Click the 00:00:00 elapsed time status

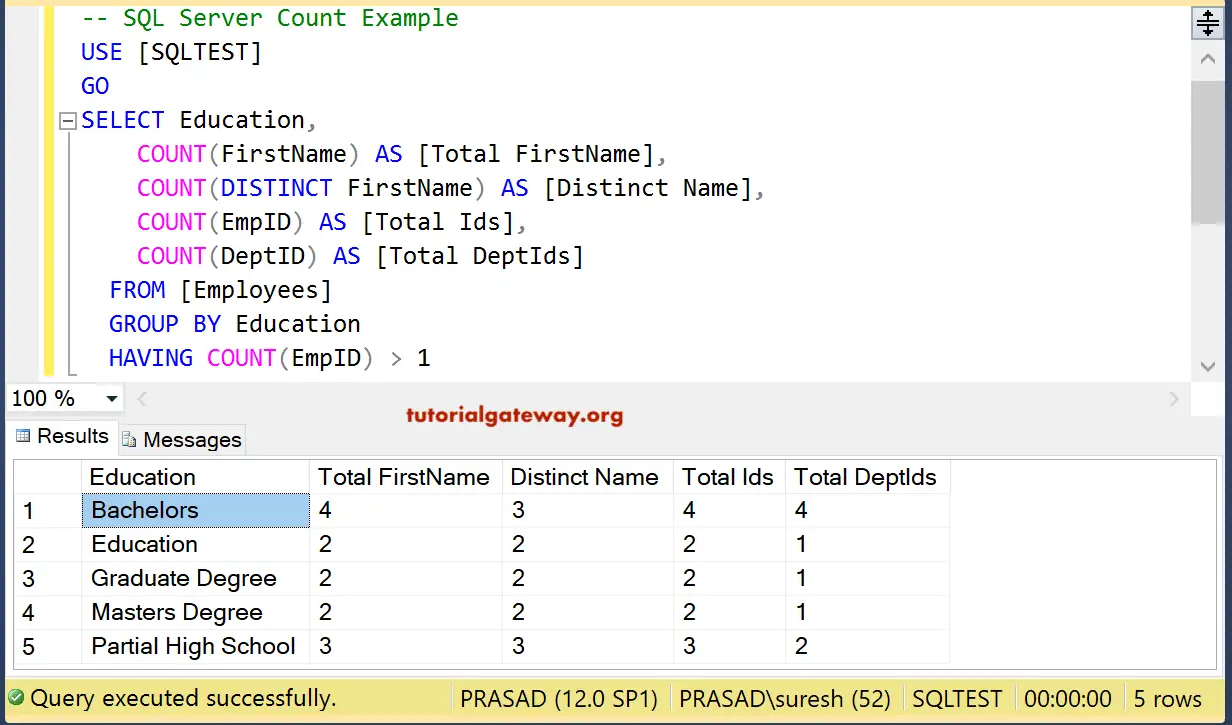[1067, 699]
